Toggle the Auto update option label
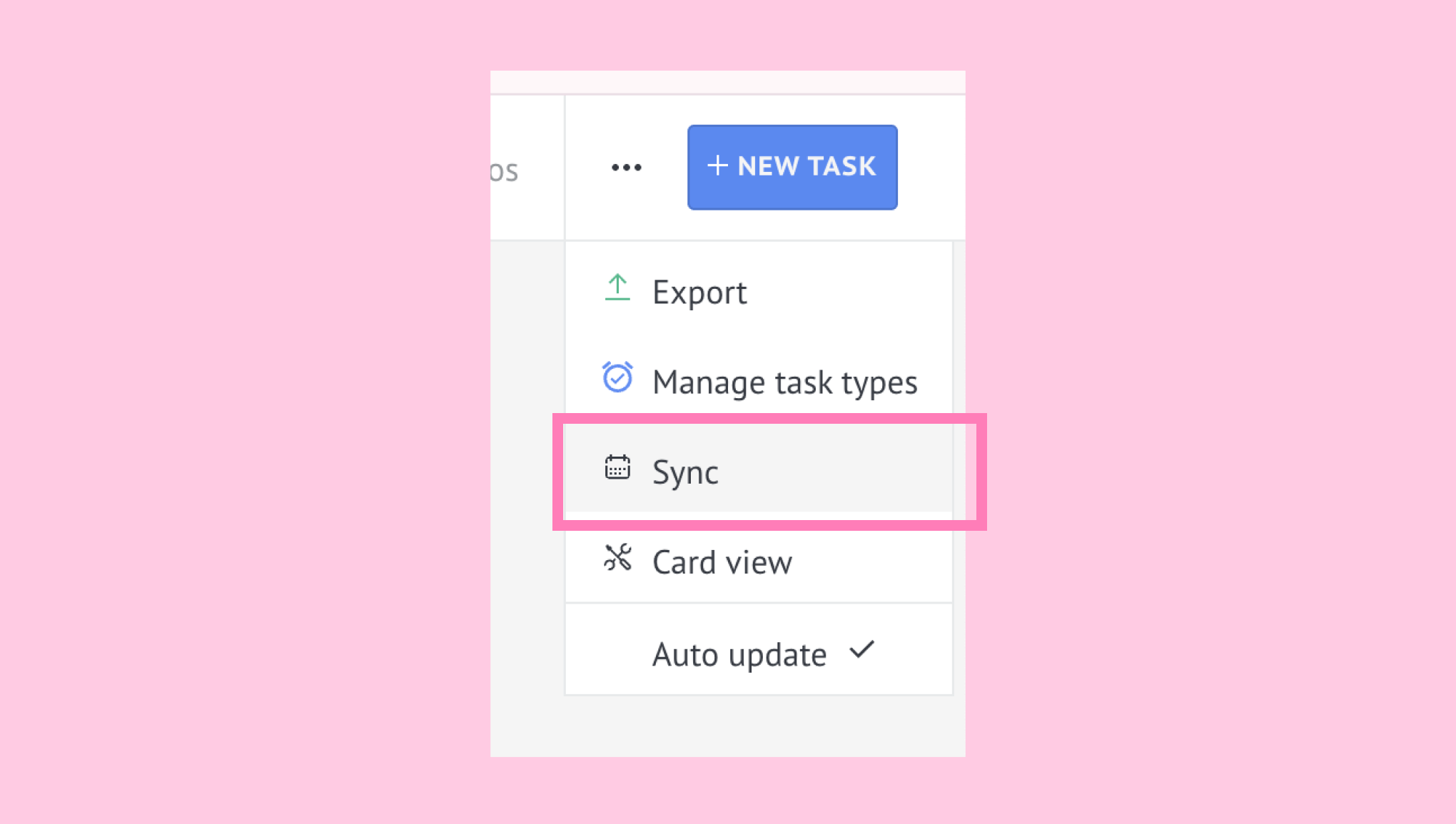 tap(739, 654)
